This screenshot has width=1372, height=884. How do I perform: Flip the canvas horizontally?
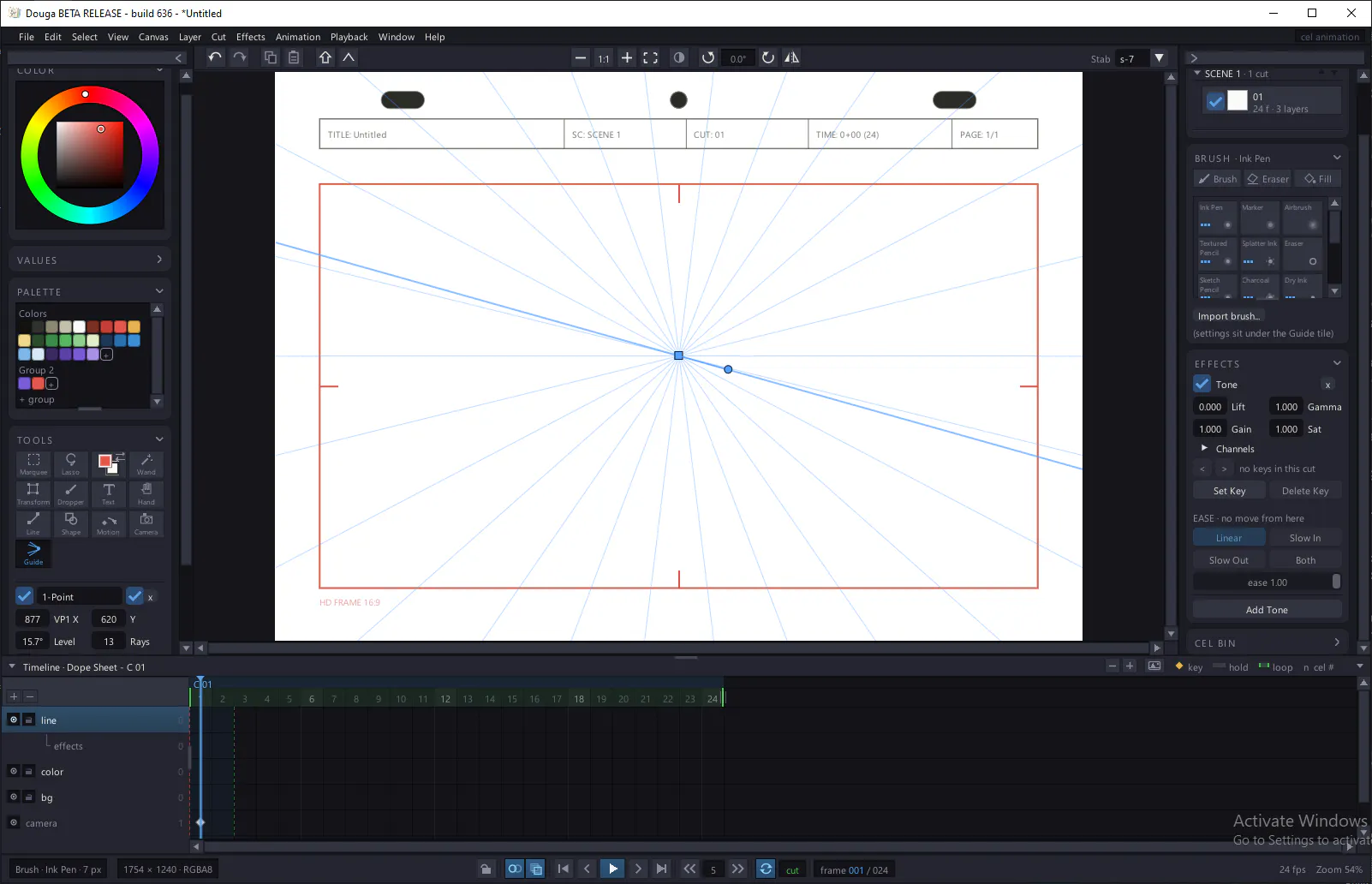click(x=792, y=57)
